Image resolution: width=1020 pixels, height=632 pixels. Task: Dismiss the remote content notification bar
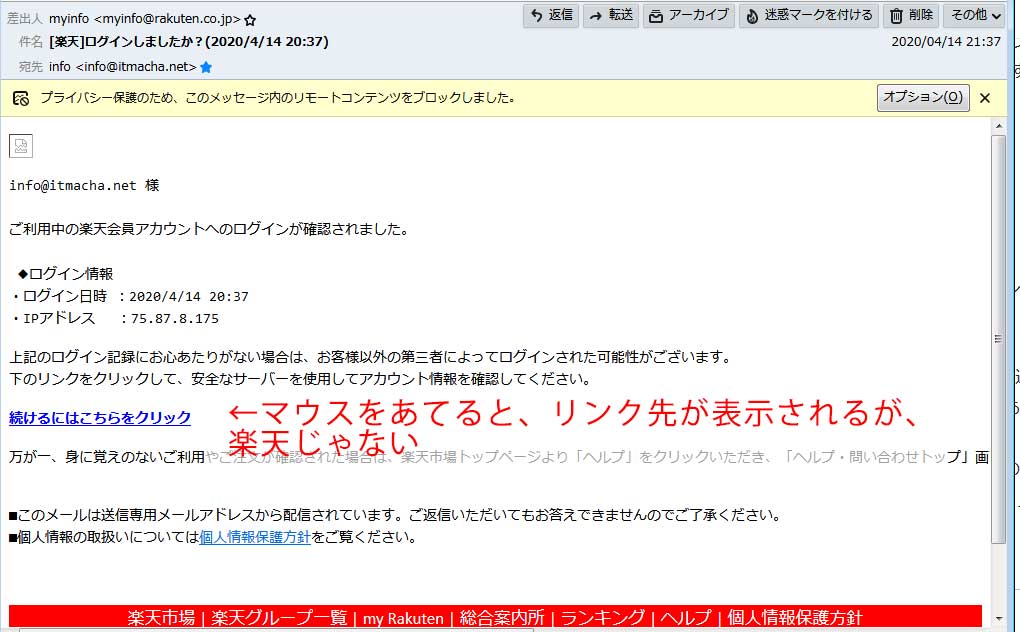985,98
